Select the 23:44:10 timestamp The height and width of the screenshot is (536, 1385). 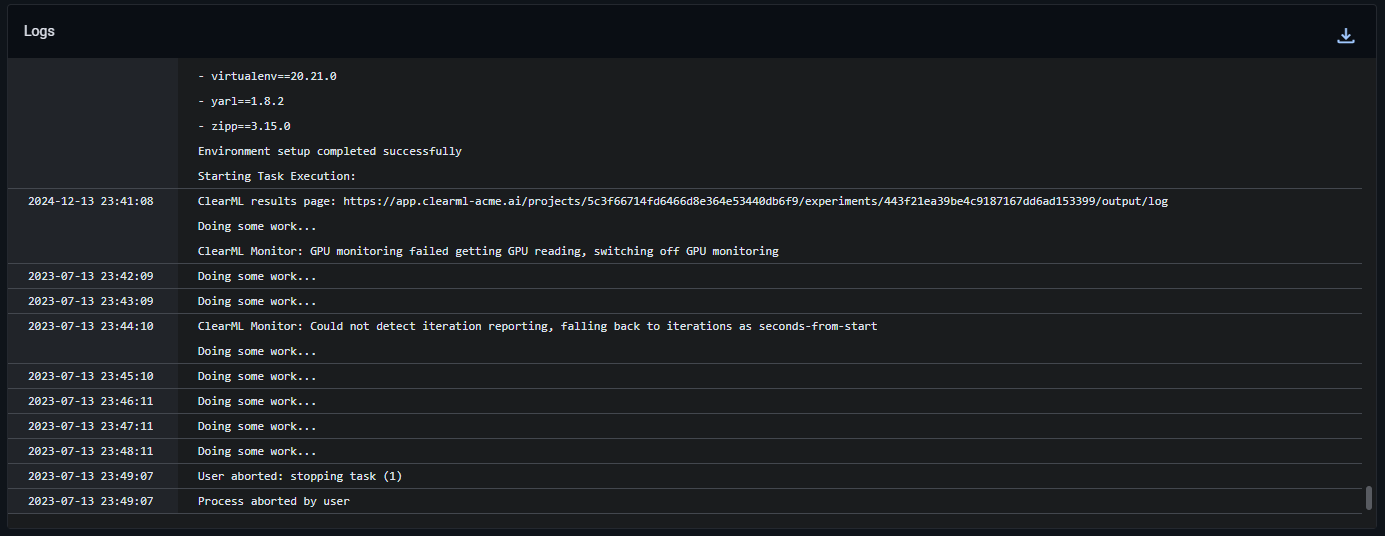point(90,326)
